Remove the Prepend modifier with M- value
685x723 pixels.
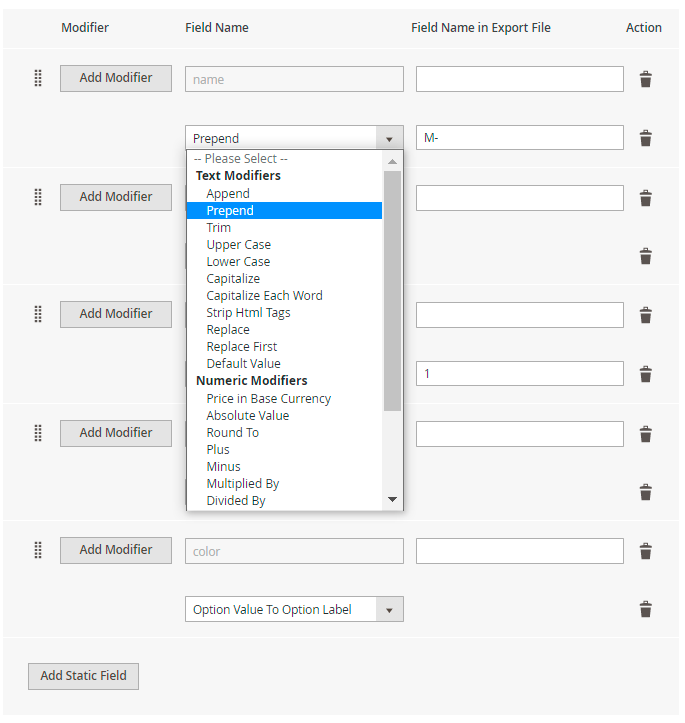645,139
